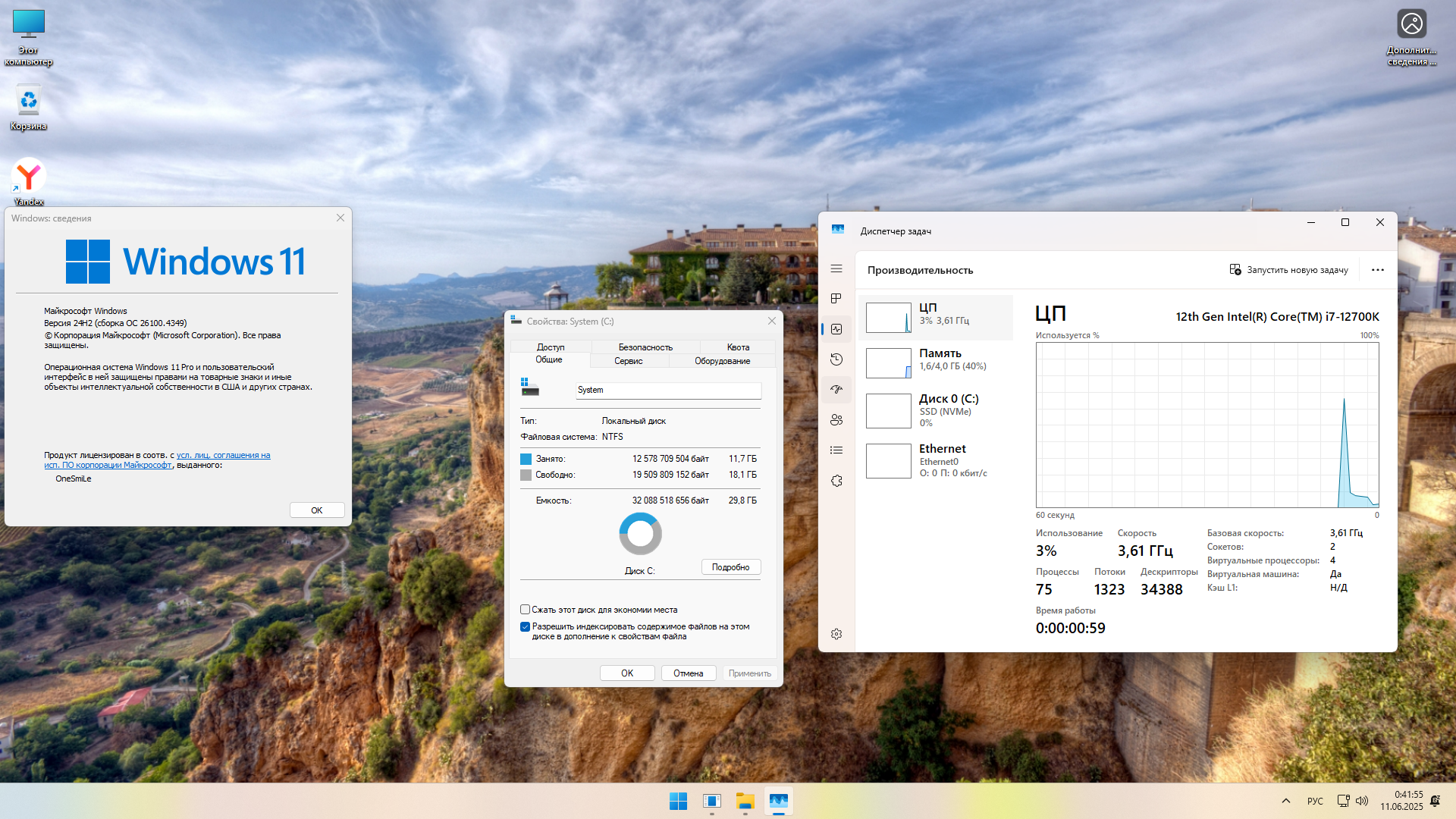
Task: Open the Microsoft license agreement link
Action: pyautogui.click(x=223, y=455)
